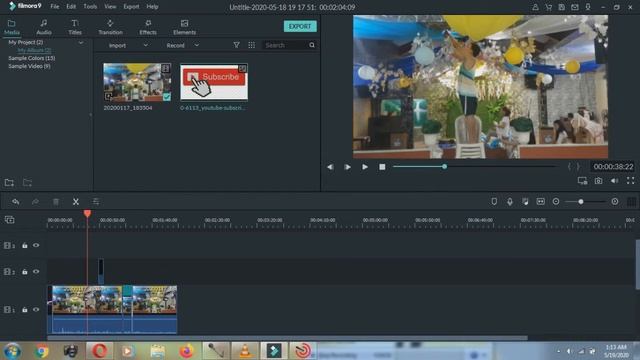Play frame-by-frame forward button

(x=347, y=167)
